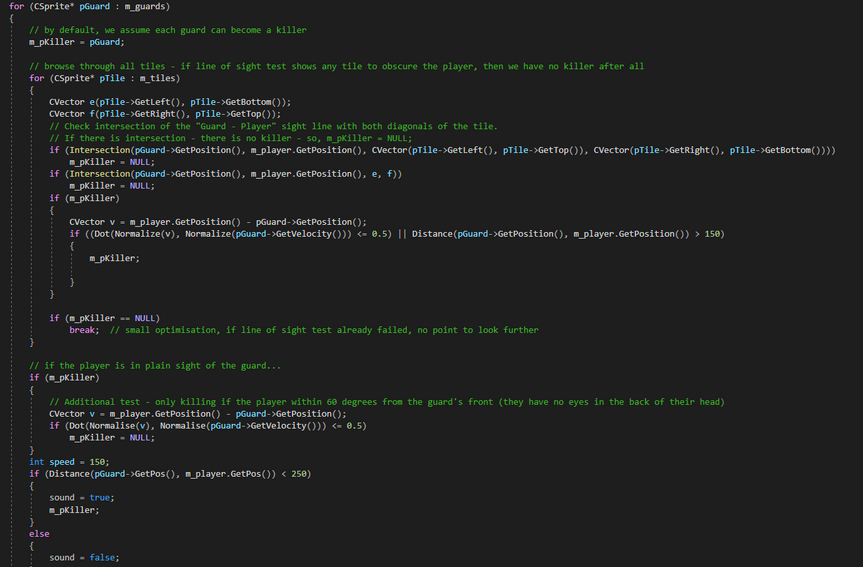Click the 'CVector e(pTile->GetLeft(), pTile->GetBottom());' line

170,102
